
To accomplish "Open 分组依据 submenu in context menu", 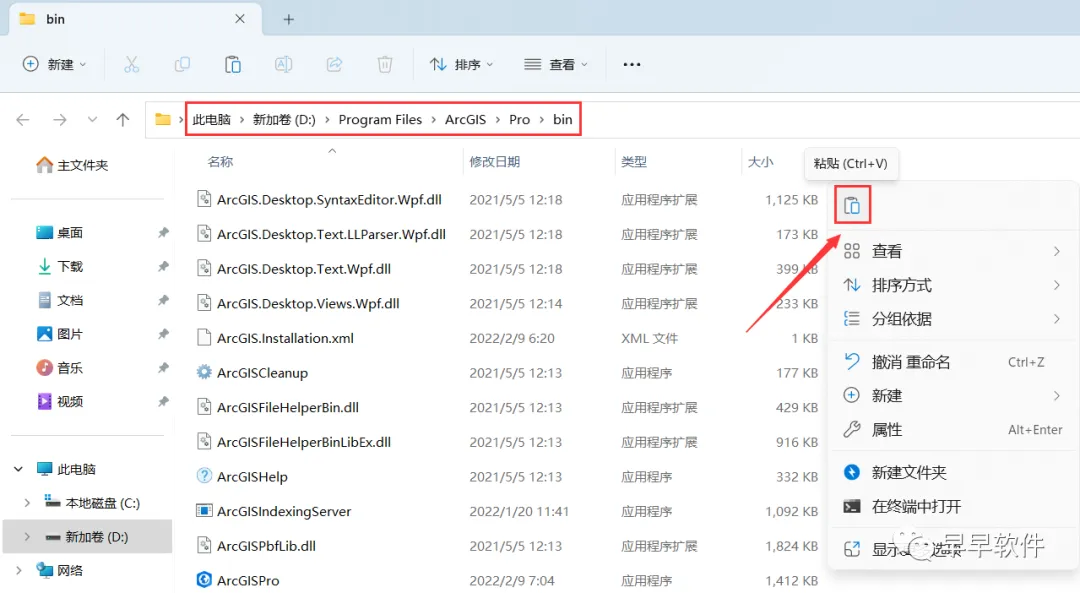I will coord(953,319).
